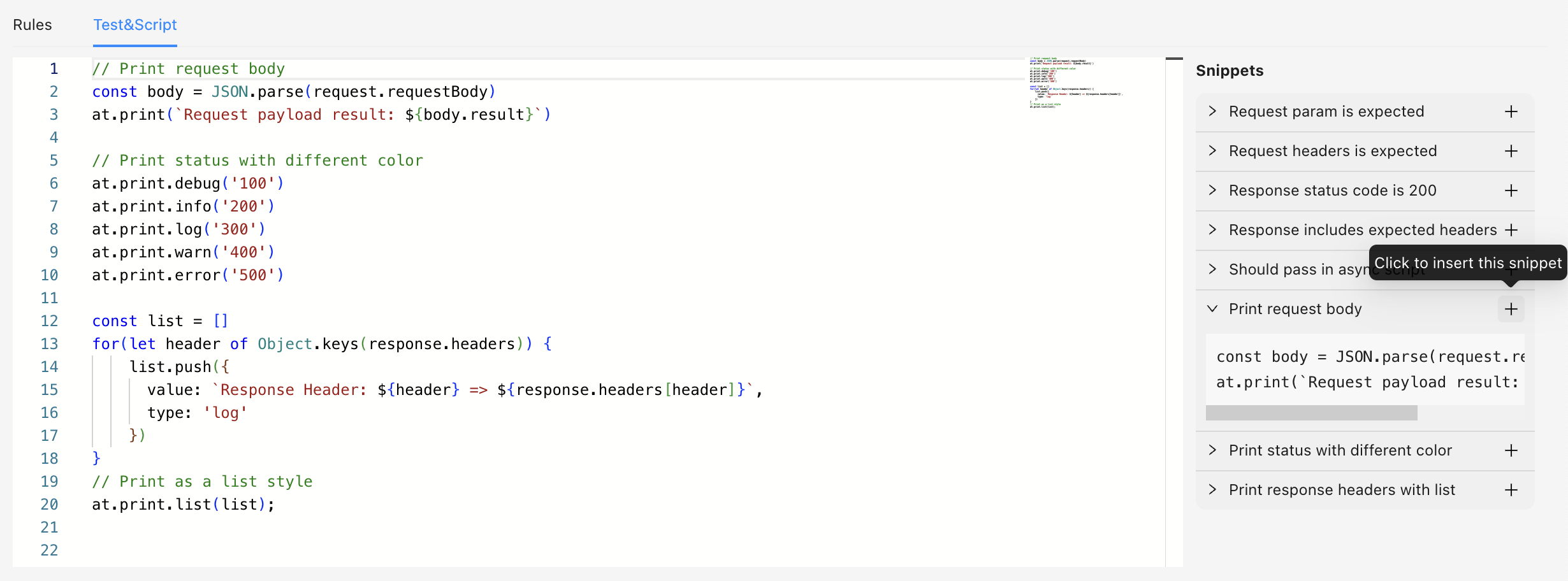Insert the "Response status code is 200" snippet
This screenshot has width=1568, height=581.
[x=1511, y=190]
